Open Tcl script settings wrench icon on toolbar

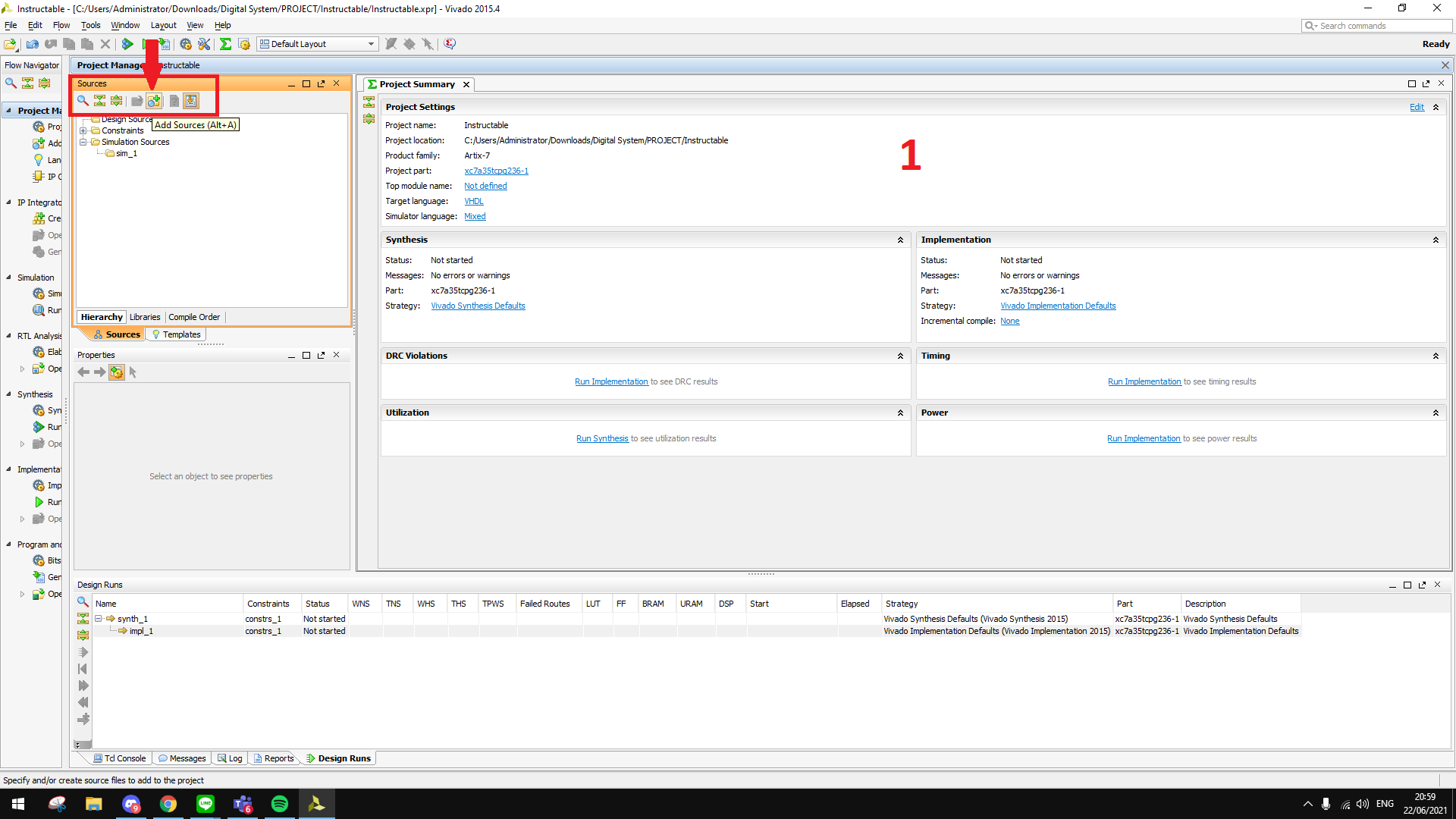coord(203,44)
